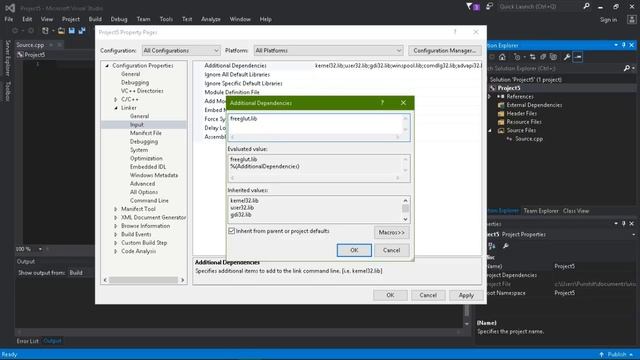The width and height of the screenshot is (640, 360).
Task: Click the account avatar icon beside Sign in
Action: pos(631,20)
